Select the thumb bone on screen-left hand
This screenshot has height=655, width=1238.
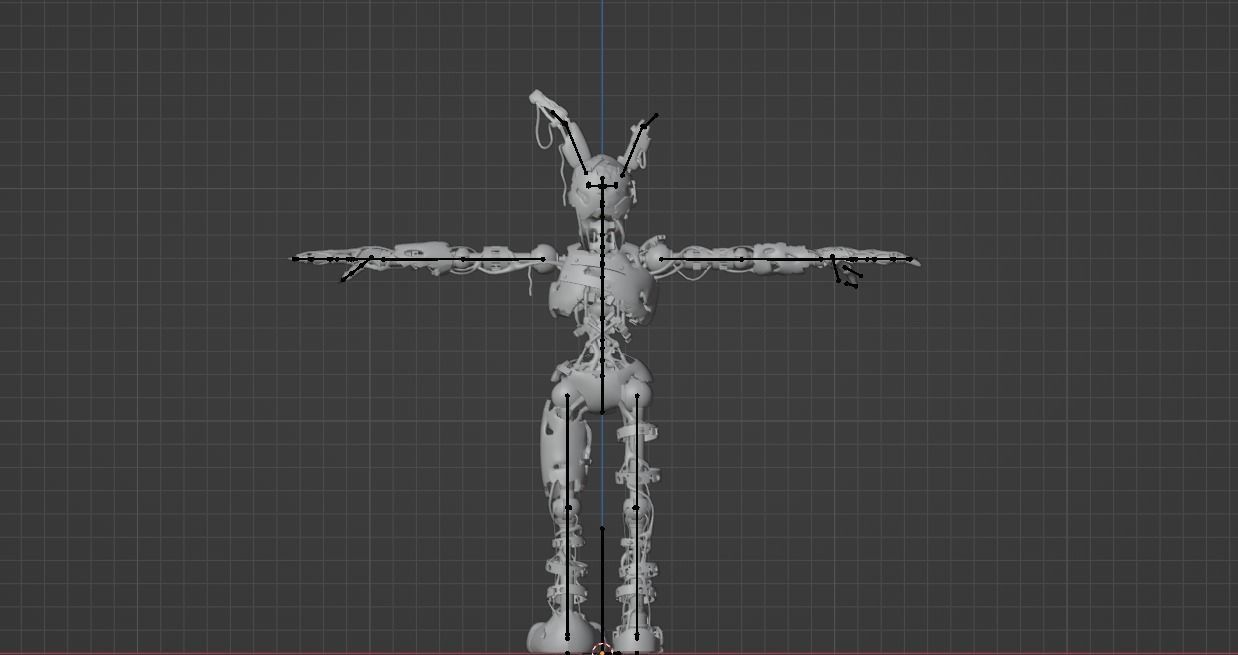click(357, 269)
